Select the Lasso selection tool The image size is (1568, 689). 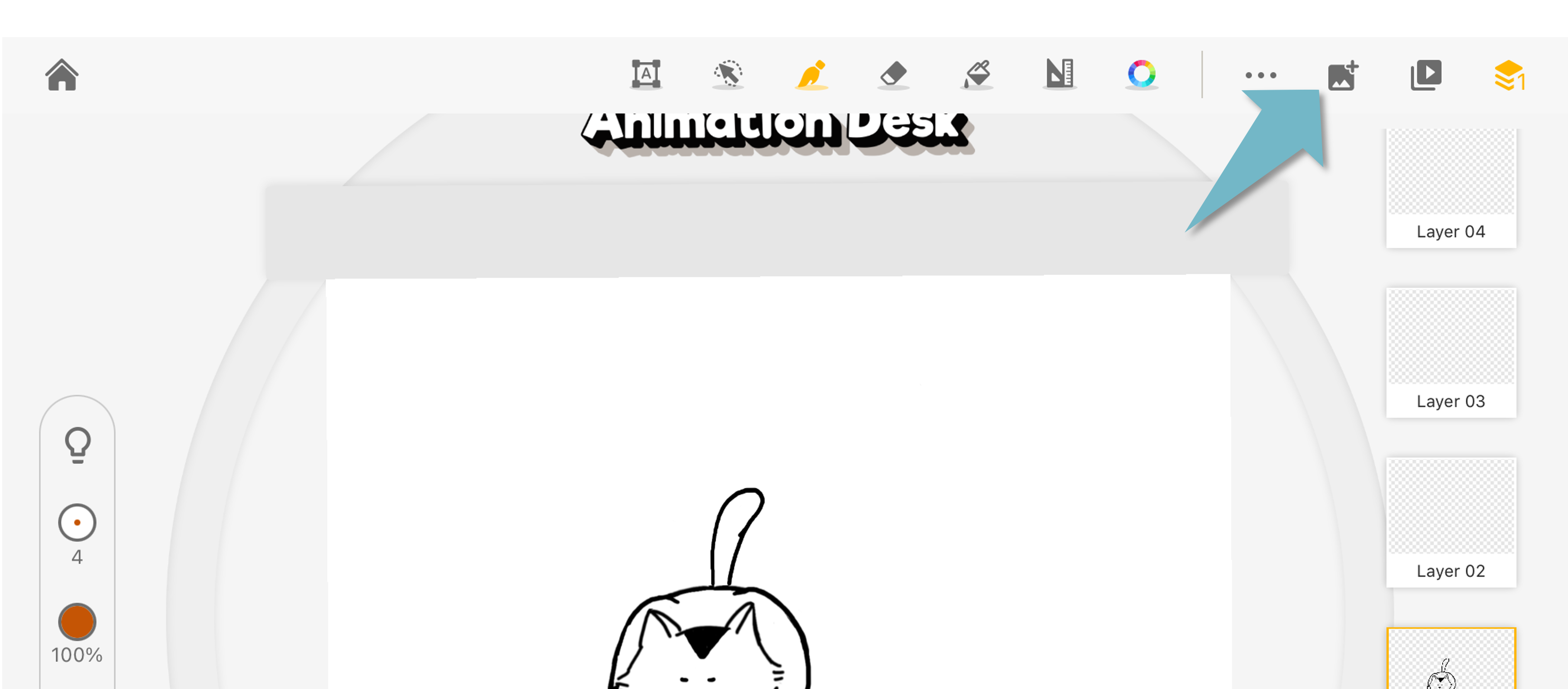(x=726, y=75)
